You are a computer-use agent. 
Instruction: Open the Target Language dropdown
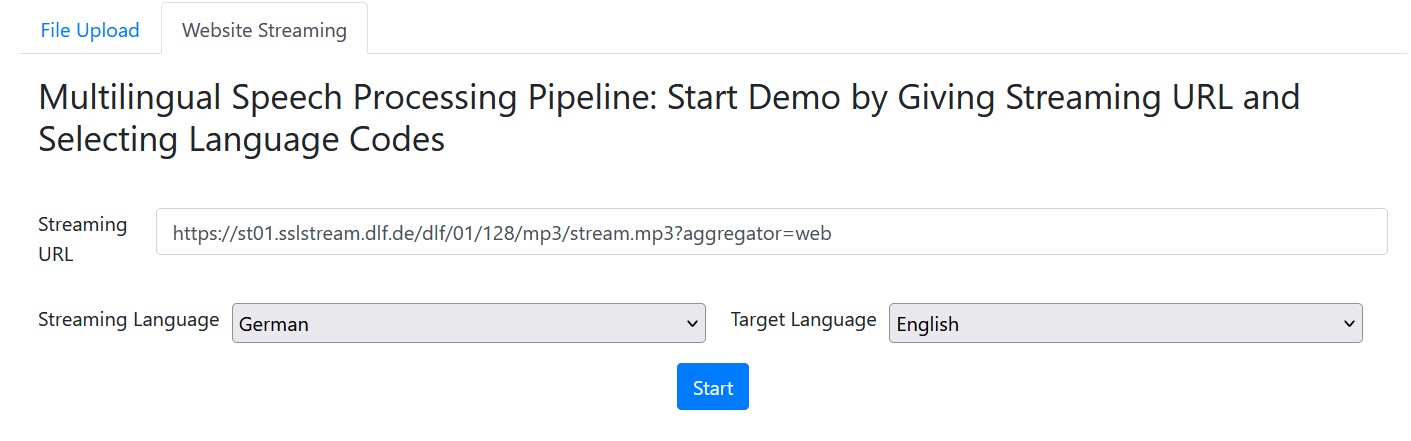(1126, 323)
